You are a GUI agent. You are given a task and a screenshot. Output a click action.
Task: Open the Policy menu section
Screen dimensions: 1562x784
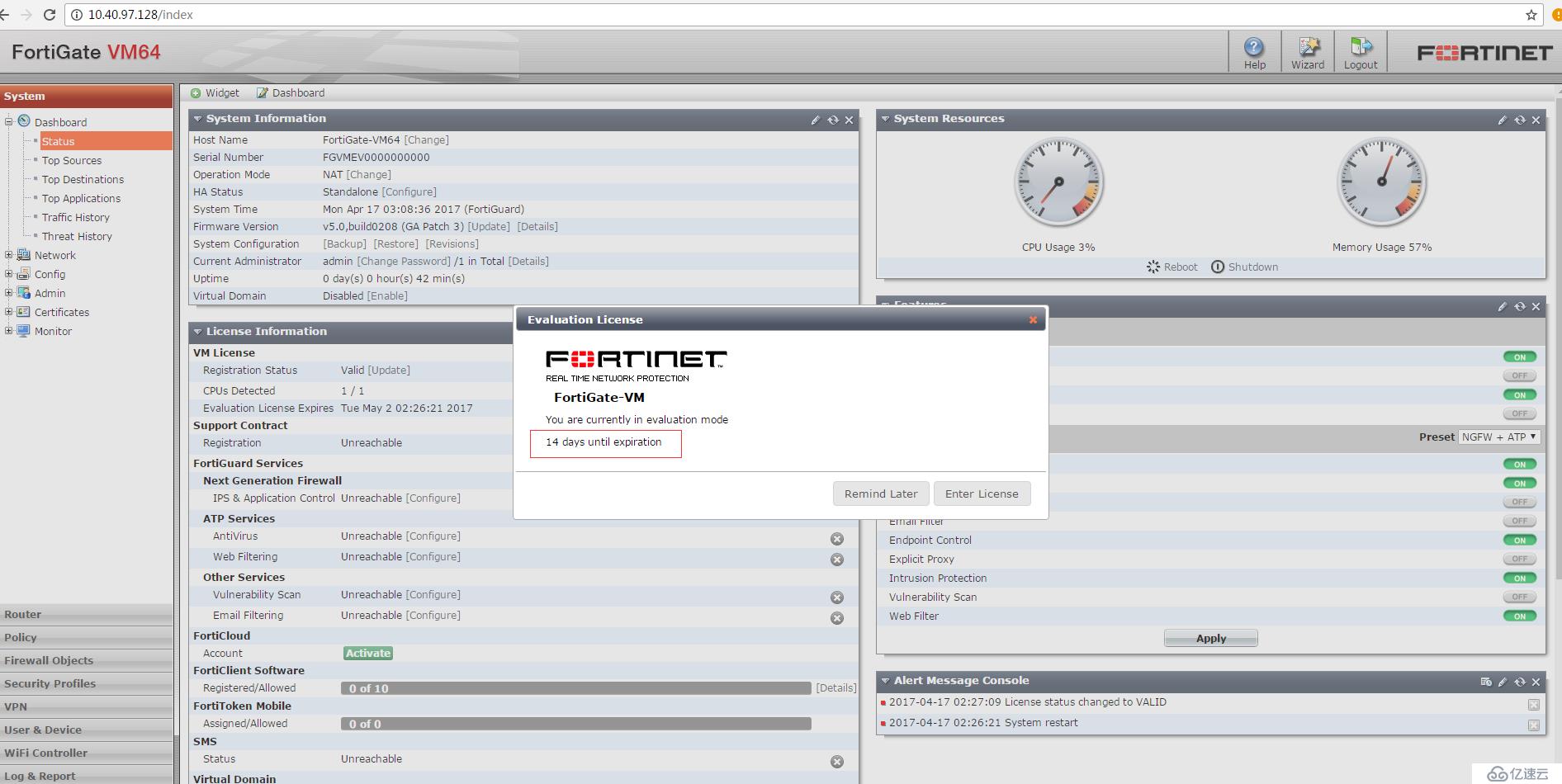(87, 638)
